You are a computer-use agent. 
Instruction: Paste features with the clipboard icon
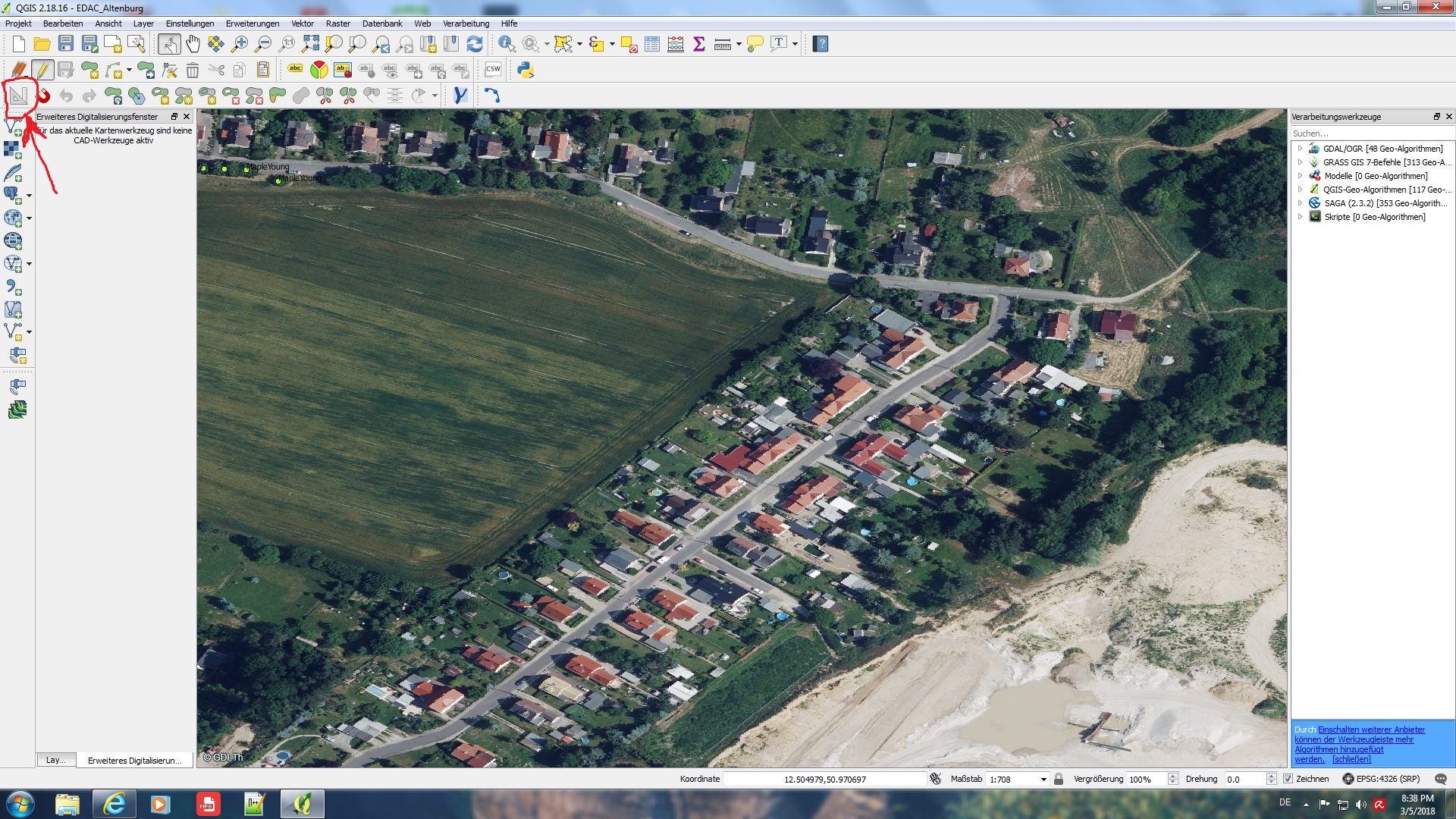(263, 70)
